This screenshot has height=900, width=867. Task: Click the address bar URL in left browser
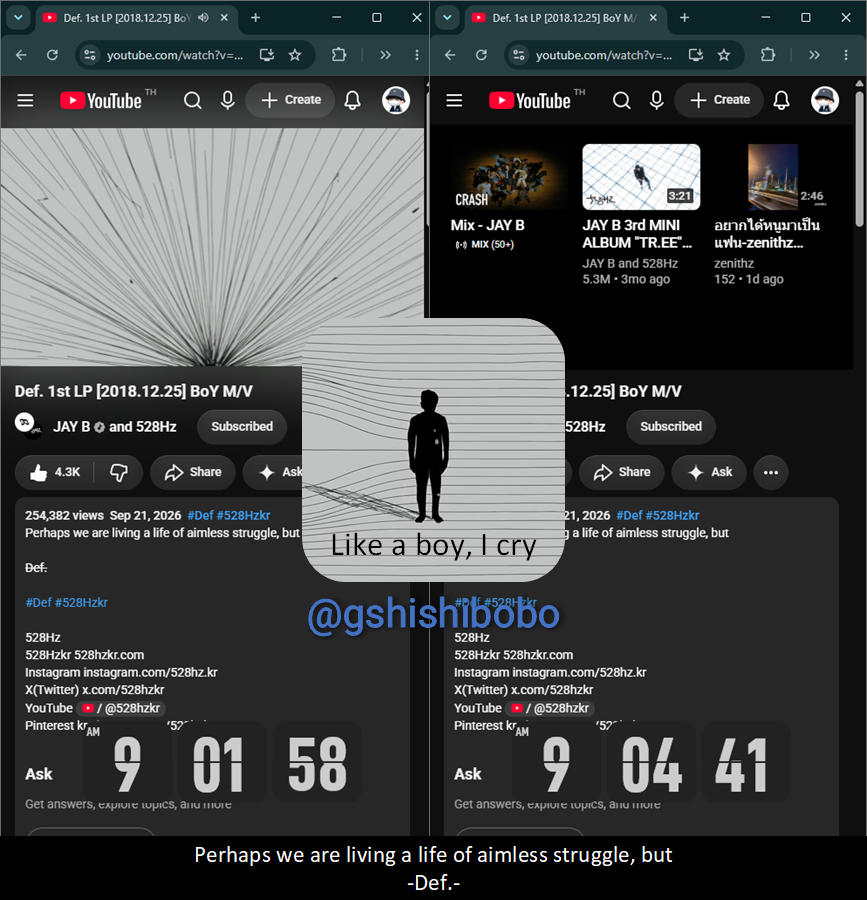[x=175, y=55]
